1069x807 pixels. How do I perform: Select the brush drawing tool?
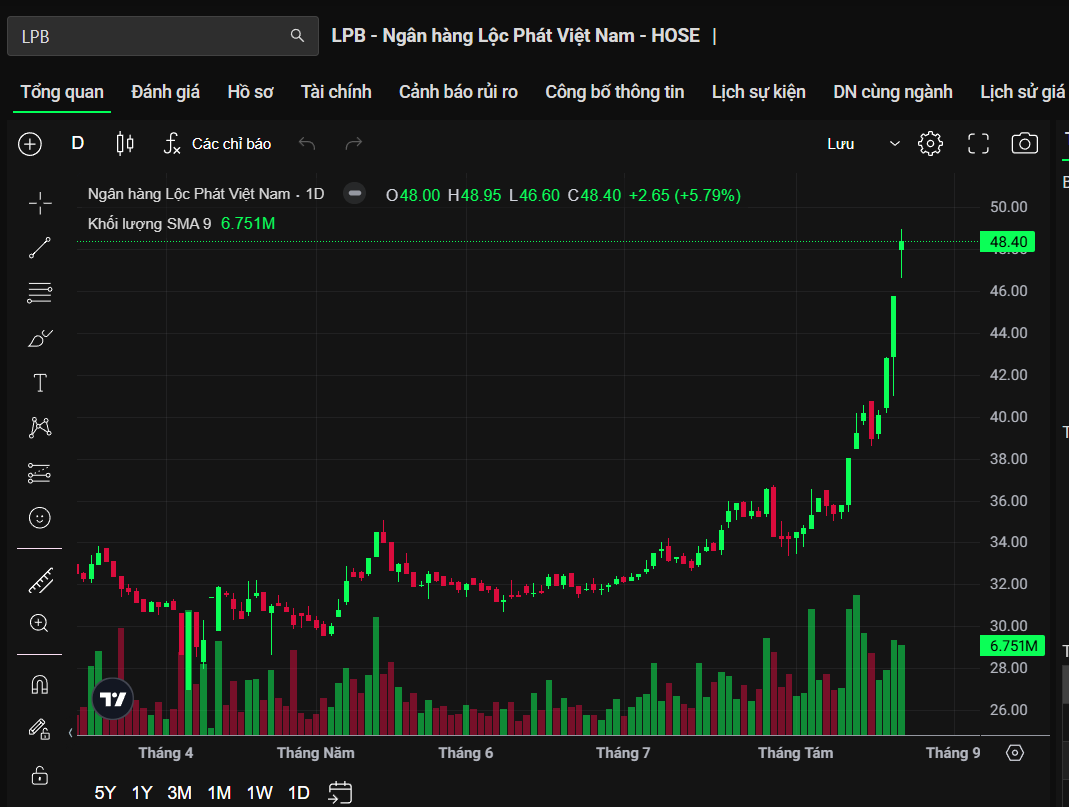coord(40,338)
